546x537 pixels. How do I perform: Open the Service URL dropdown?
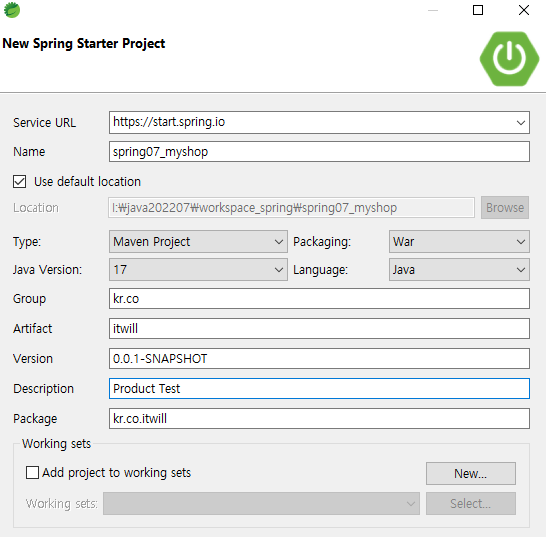click(521, 123)
